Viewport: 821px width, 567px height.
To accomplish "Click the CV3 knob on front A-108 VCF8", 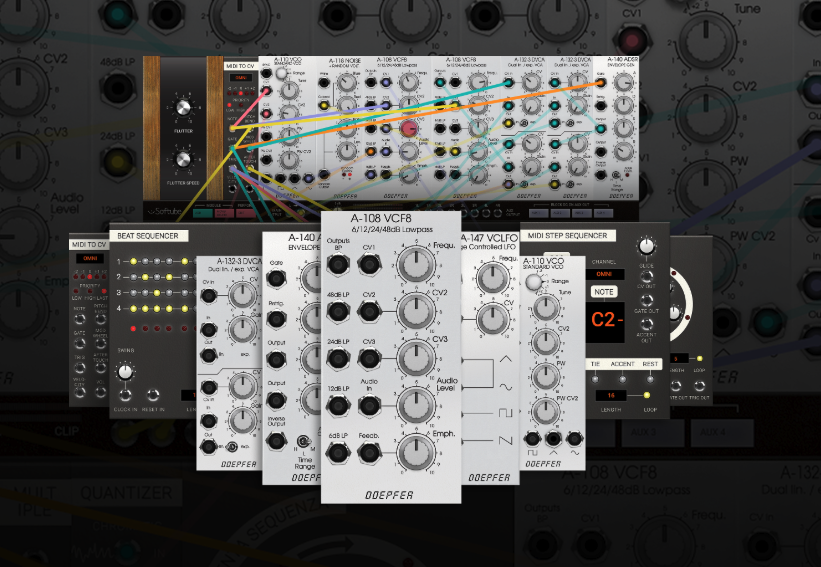I will 416,358.
